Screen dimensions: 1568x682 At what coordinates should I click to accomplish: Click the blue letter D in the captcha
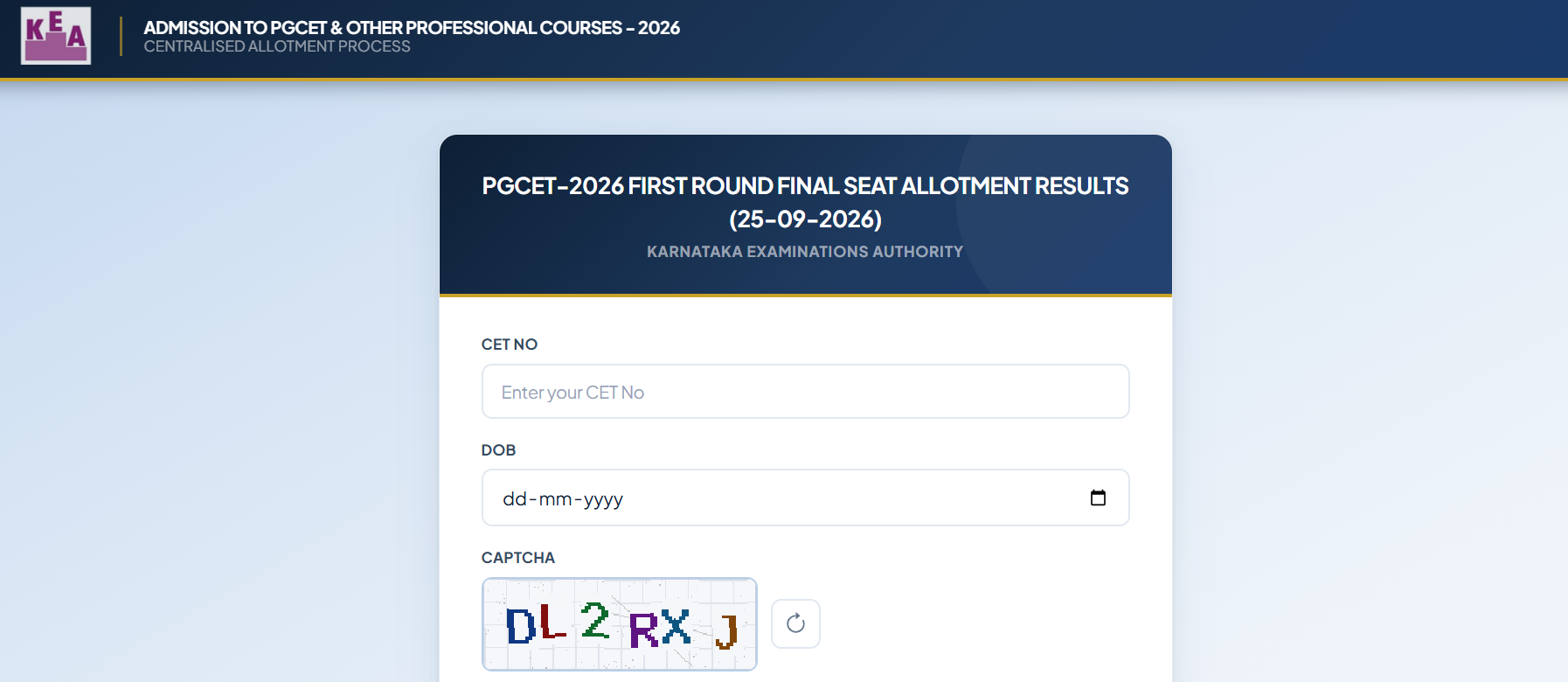click(521, 626)
